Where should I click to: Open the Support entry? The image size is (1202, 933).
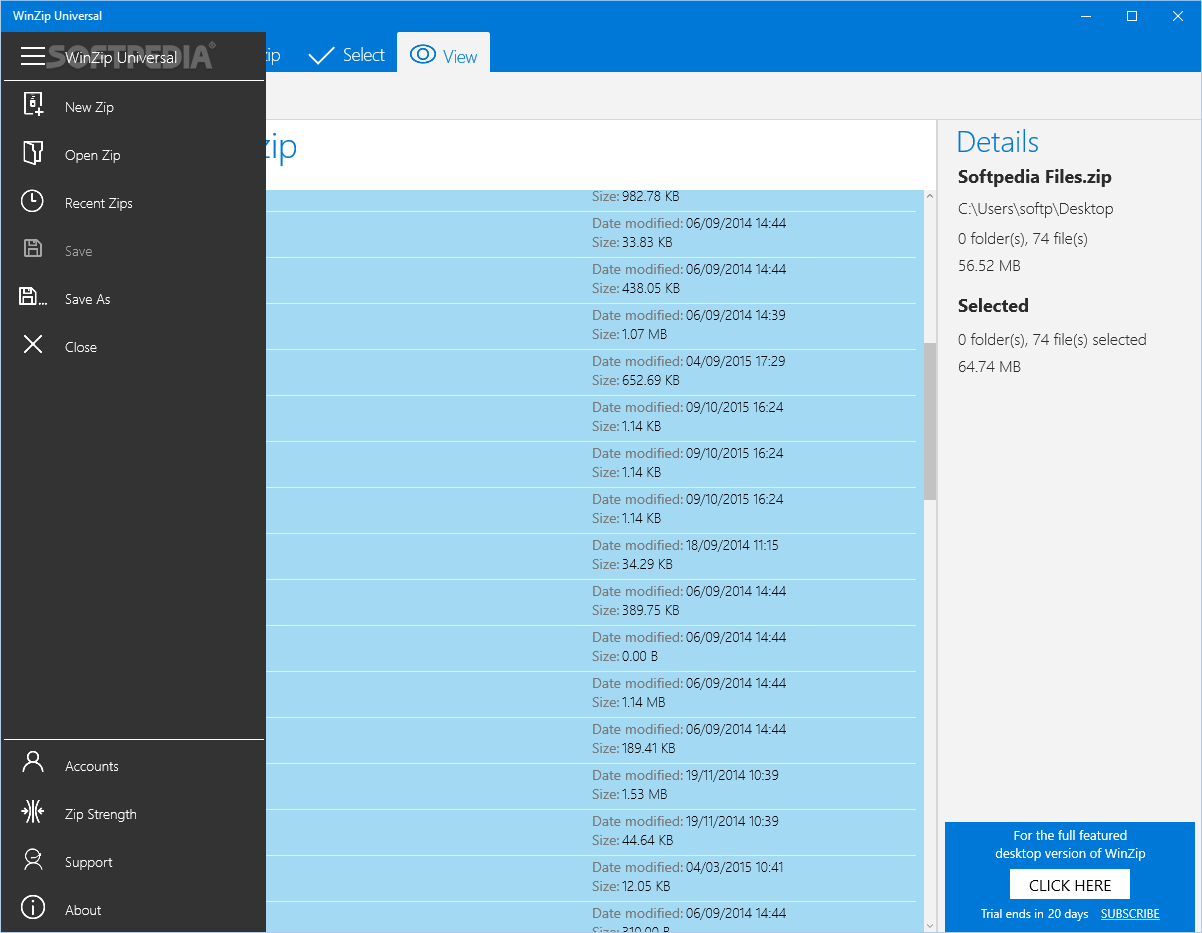(133, 861)
